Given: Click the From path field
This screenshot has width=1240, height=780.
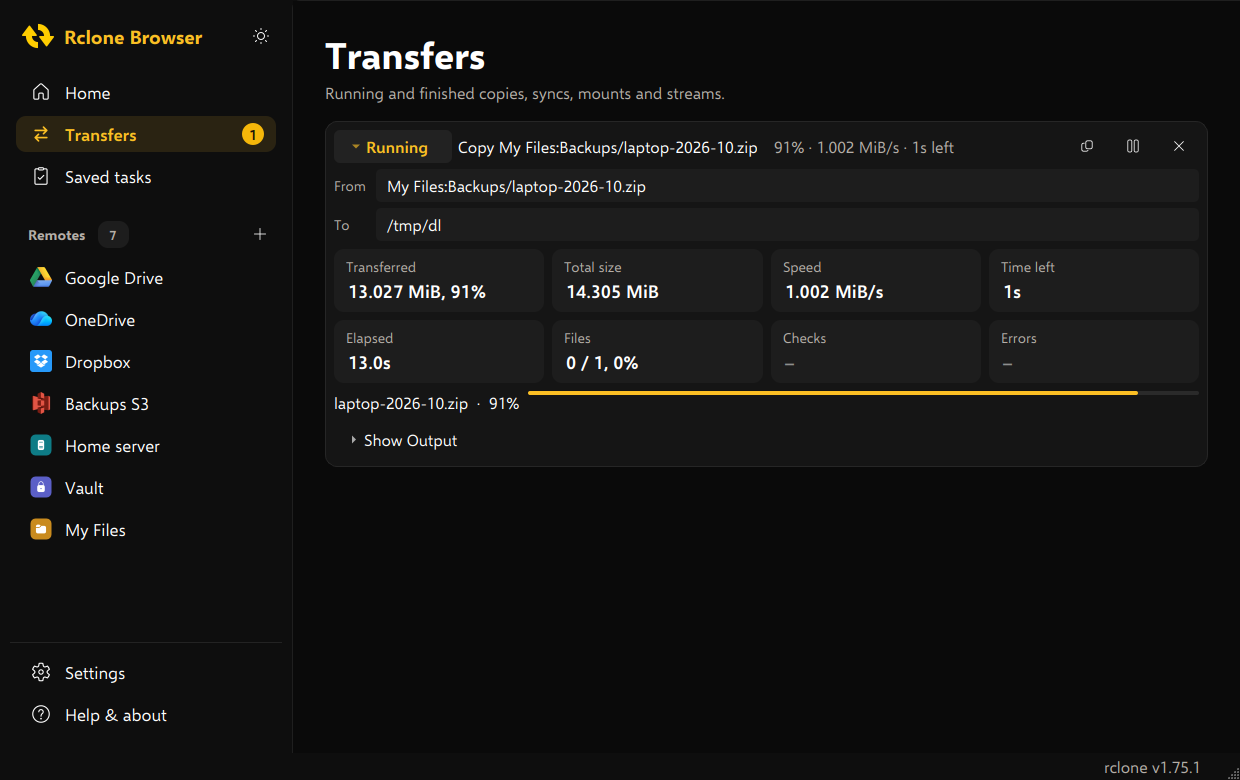Looking at the screenshot, I should pos(787,186).
